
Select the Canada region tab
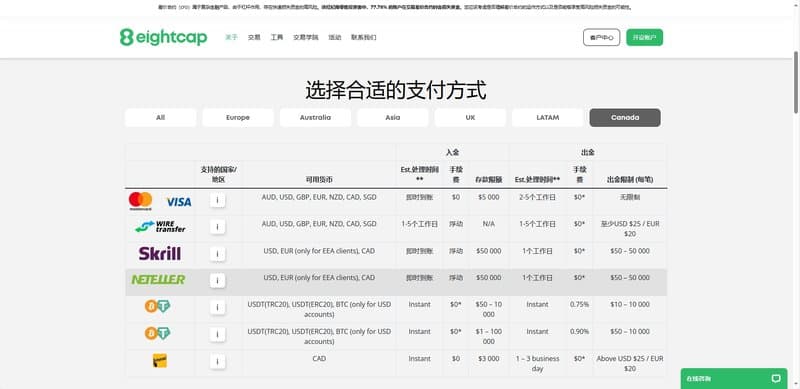[625, 117]
